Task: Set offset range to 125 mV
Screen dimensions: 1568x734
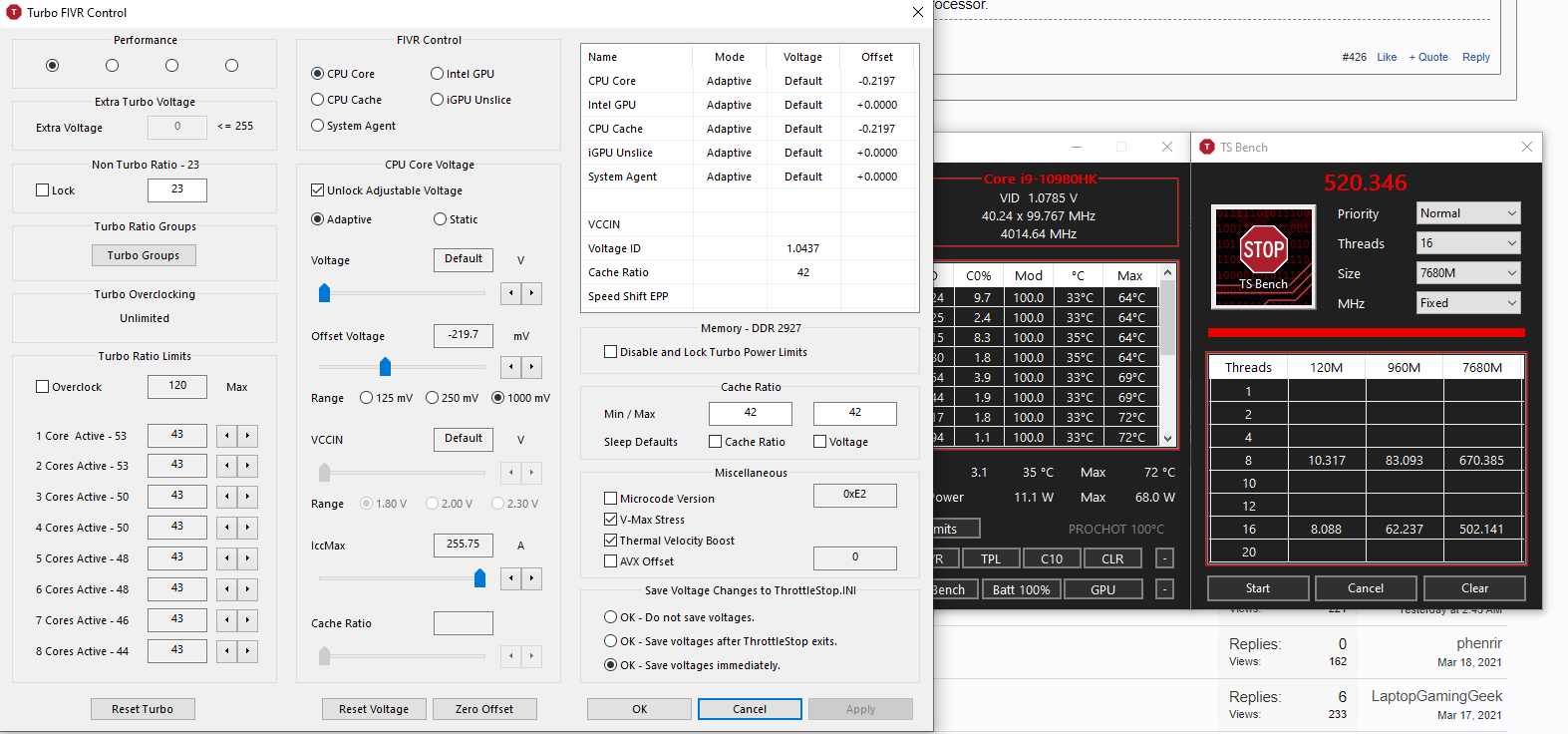Action: [386, 398]
